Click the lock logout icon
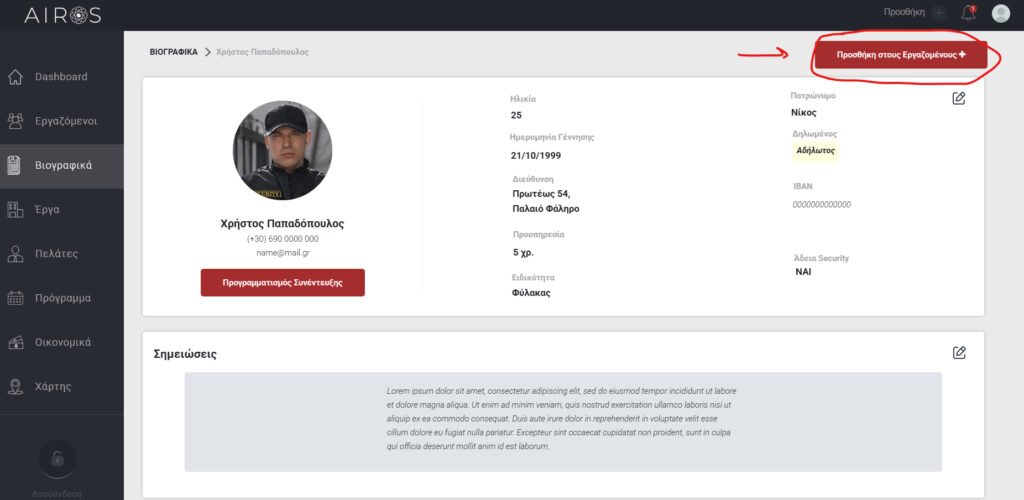The image size is (1024, 500). [57, 460]
